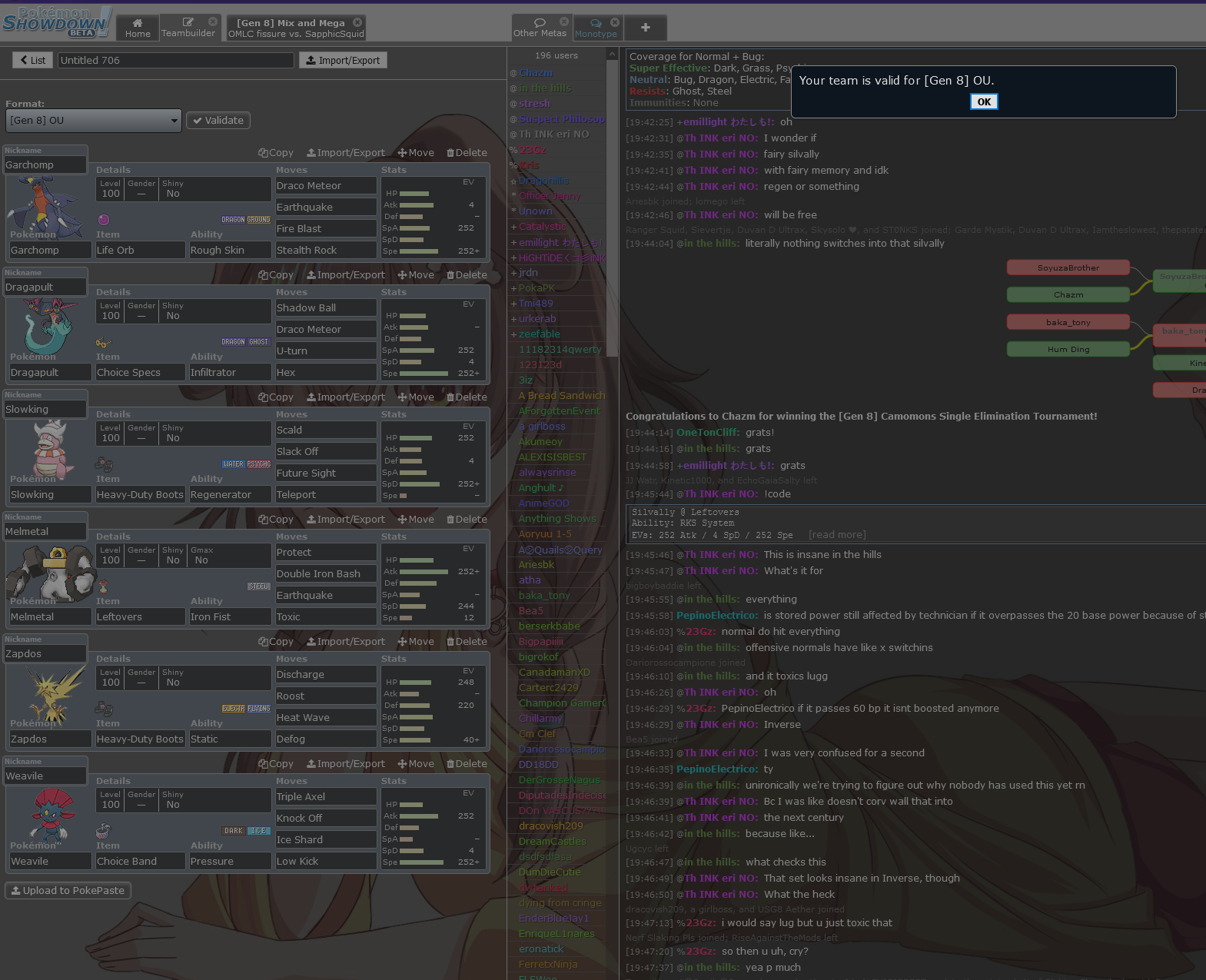
Task: Change Garchomp's Draco Meteor move
Action: click(x=326, y=186)
